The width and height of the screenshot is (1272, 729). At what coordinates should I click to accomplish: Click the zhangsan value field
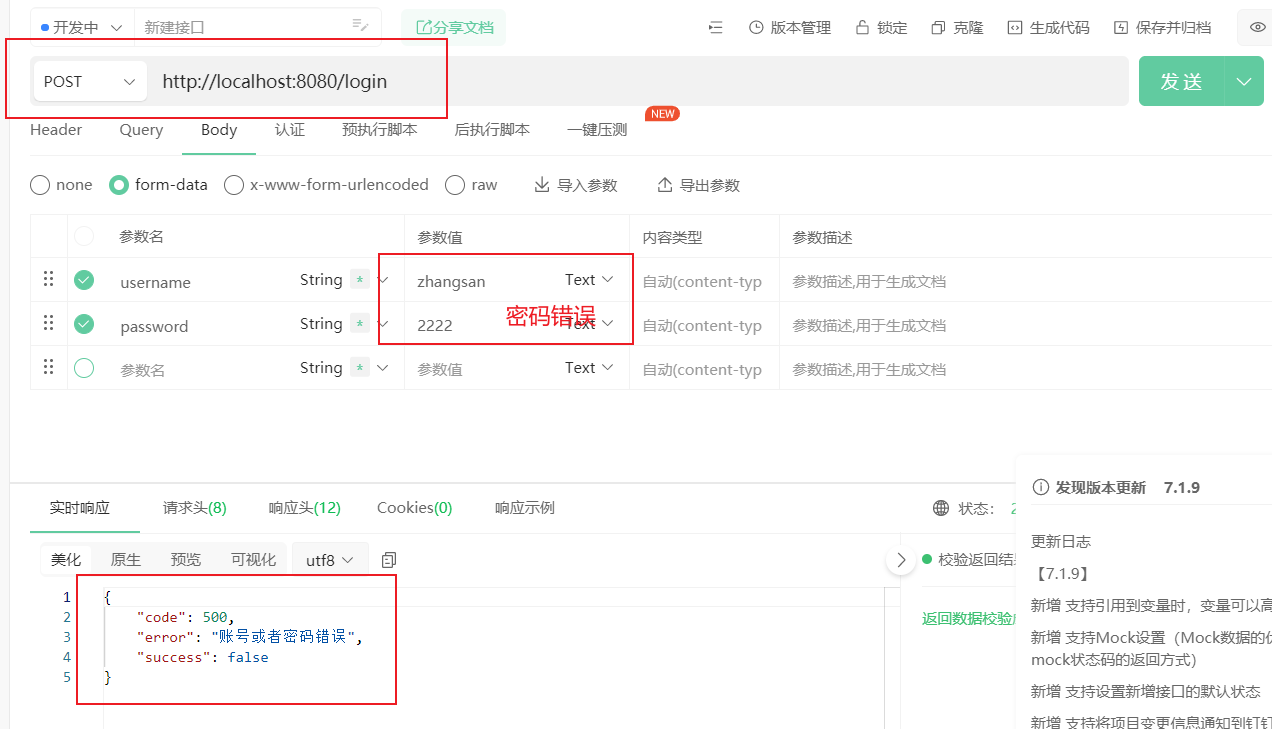(485, 281)
